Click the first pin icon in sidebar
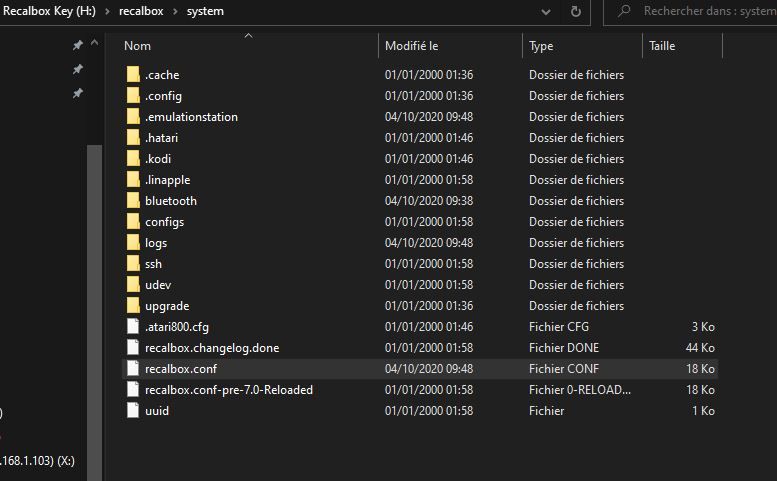 (78, 46)
